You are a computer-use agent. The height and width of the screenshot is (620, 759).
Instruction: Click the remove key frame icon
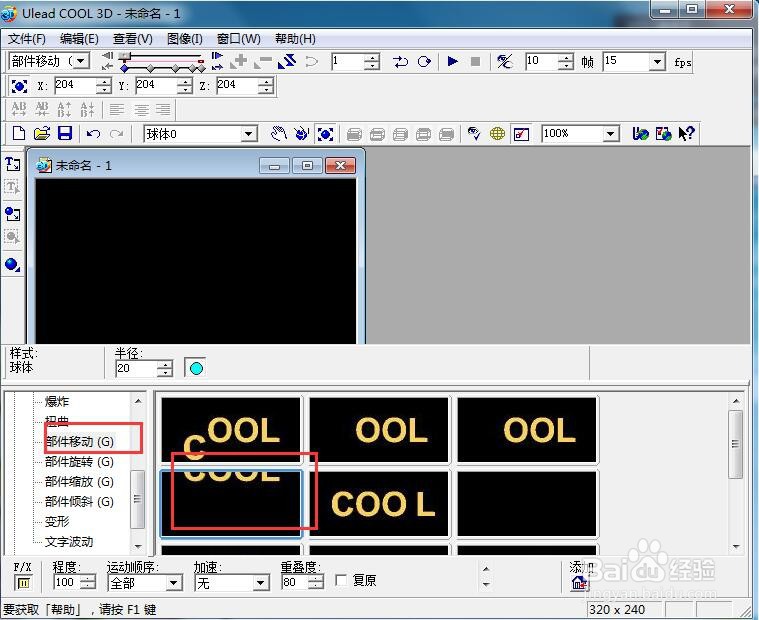[263, 61]
